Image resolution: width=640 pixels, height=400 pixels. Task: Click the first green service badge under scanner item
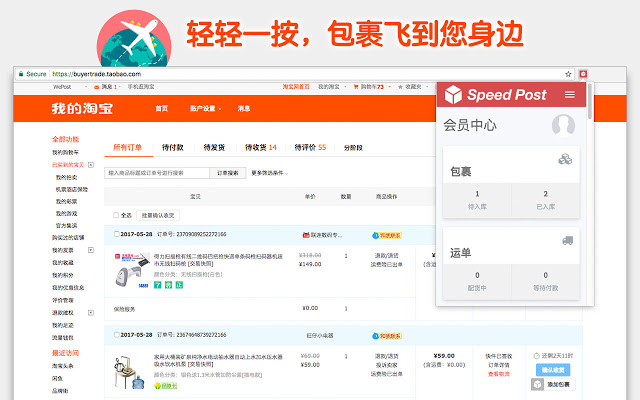point(158,285)
